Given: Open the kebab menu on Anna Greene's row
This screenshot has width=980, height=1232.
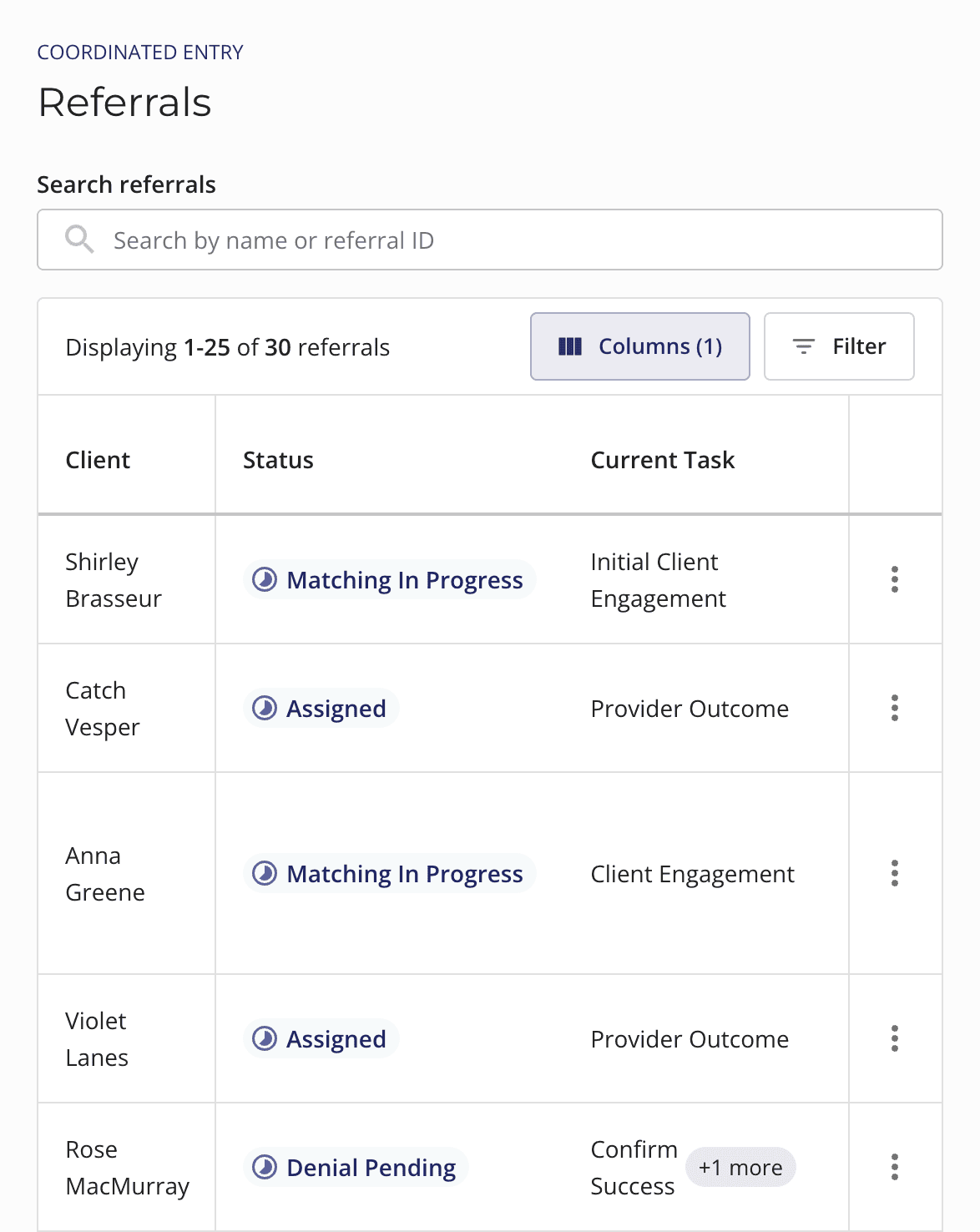Looking at the screenshot, I should (894, 873).
